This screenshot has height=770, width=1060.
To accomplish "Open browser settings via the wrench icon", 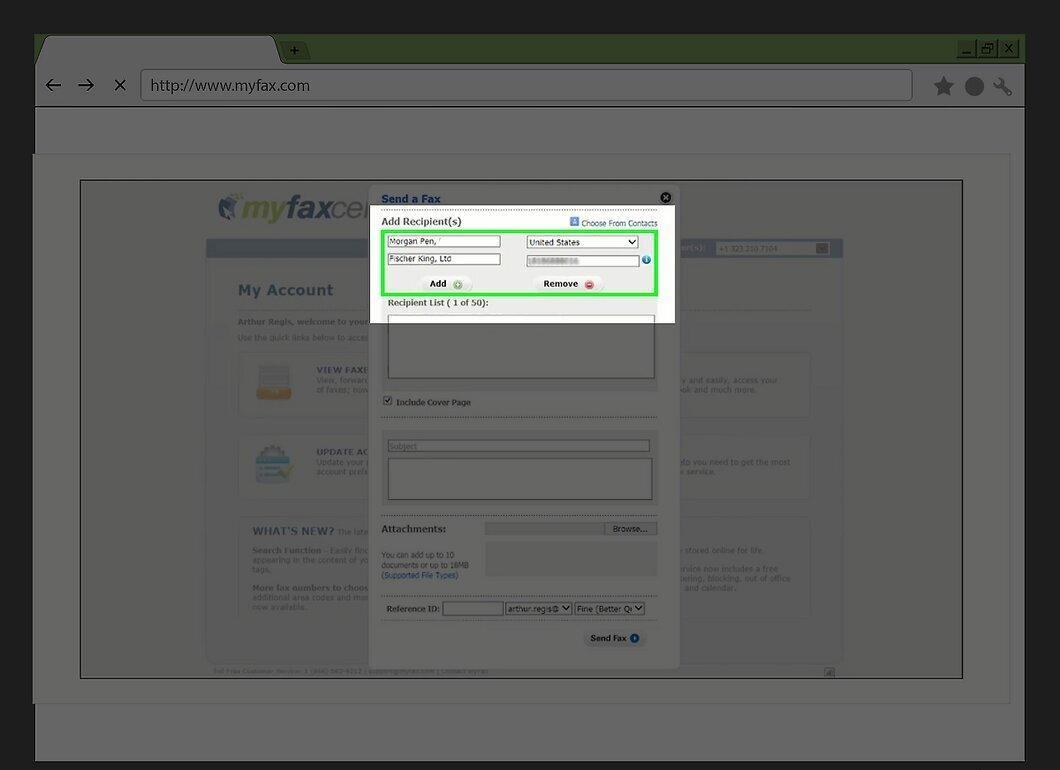I will (1003, 86).
